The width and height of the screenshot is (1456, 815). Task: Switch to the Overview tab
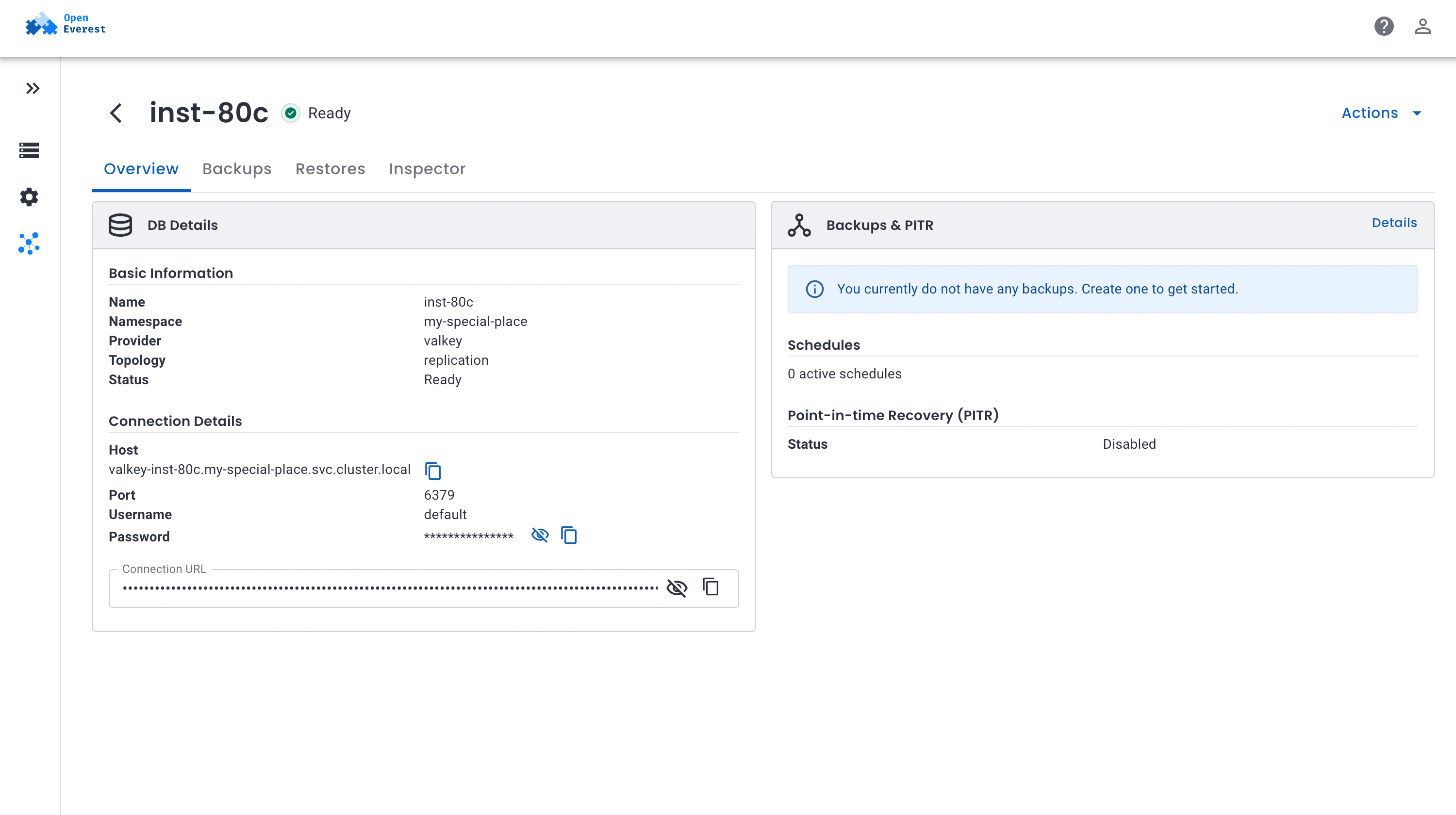[141, 169]
